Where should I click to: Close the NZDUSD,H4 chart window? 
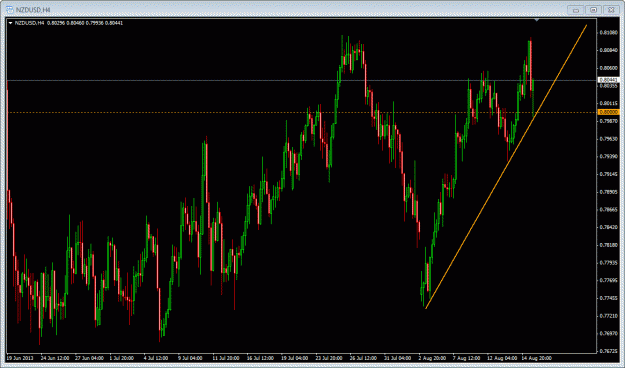611,10
